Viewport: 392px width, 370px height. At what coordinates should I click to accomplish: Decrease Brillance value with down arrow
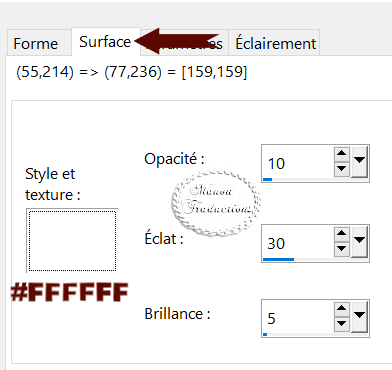pos(341,323)
